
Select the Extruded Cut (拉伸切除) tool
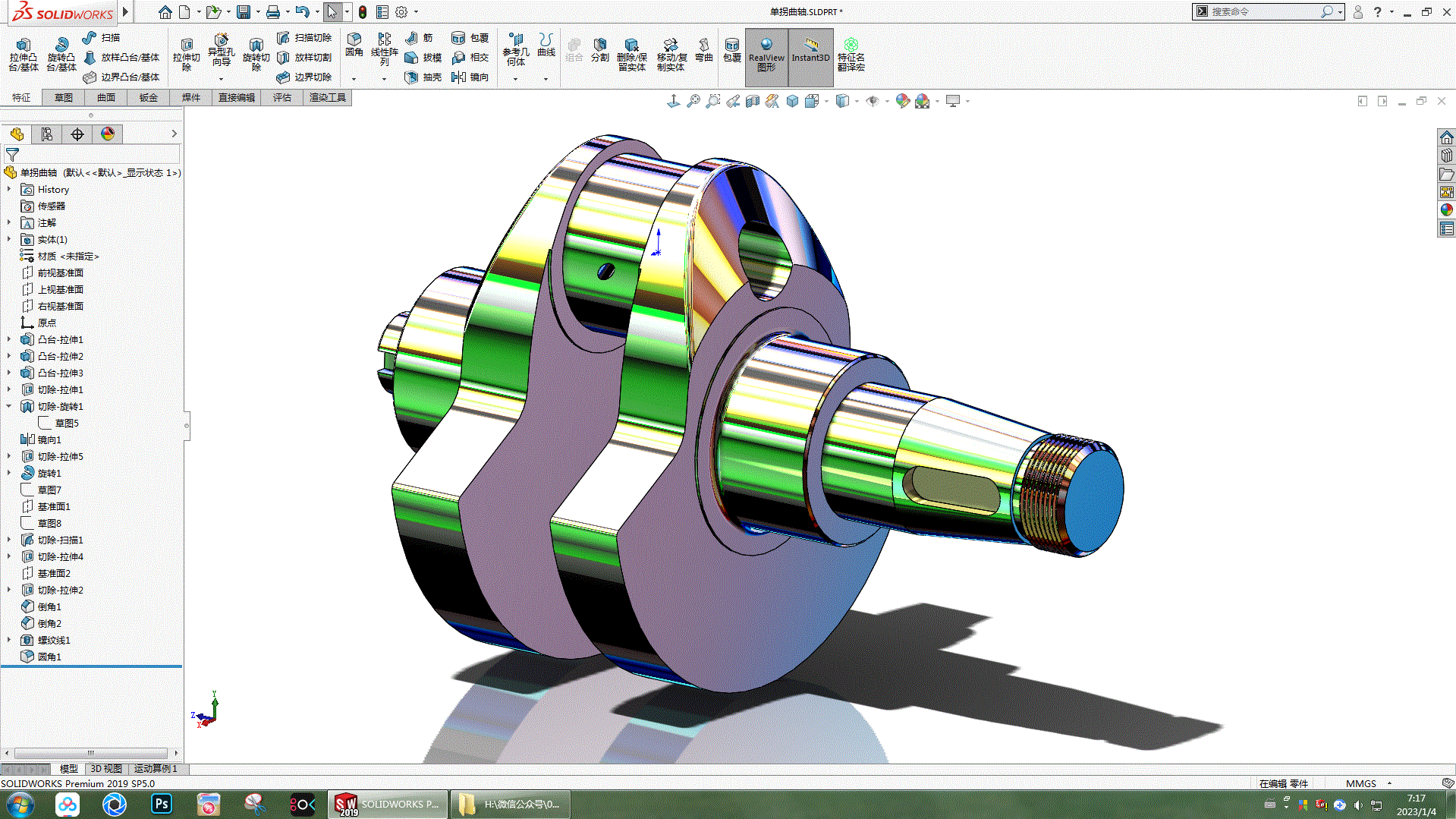186,54
